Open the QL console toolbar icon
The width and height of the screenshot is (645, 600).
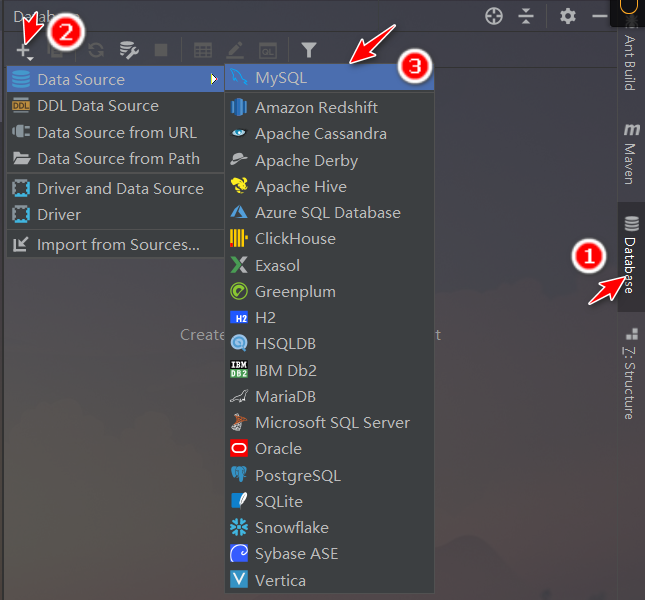point(267,51)
